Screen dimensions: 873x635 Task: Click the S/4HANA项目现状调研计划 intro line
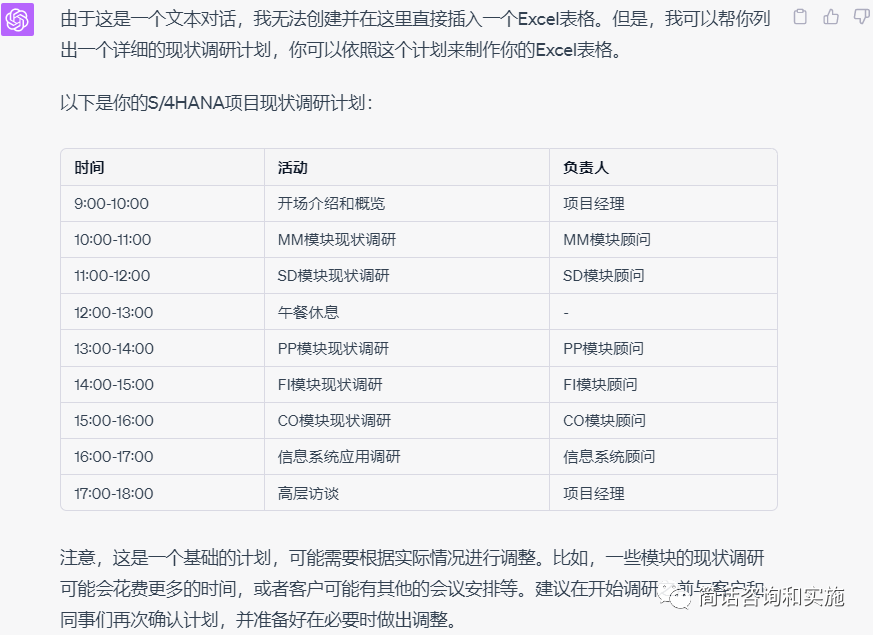(216, 103)
